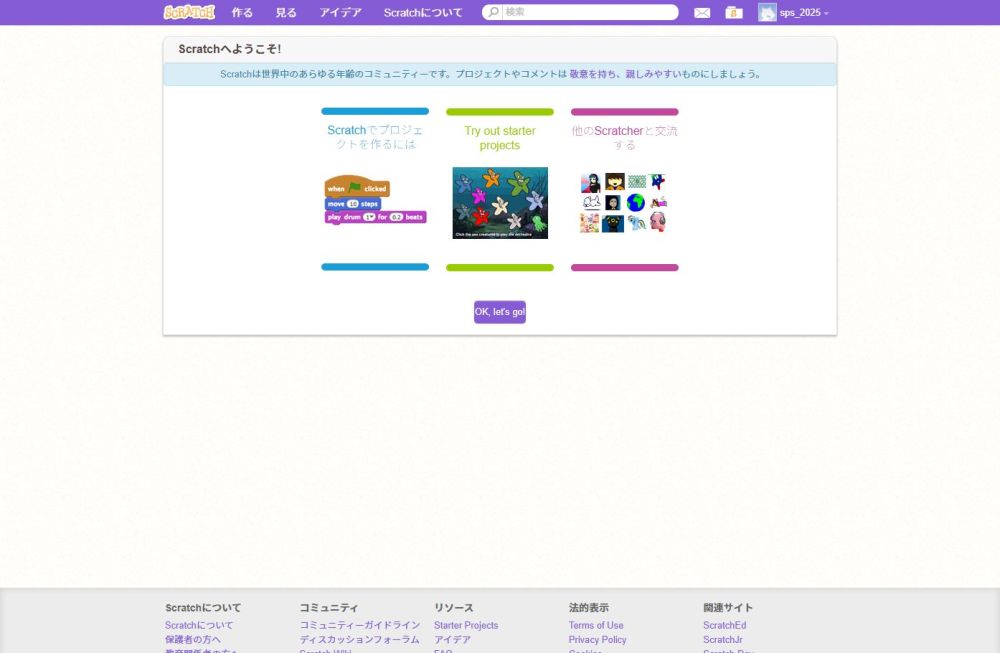Screen dimensions: 1000x653
Task: Open the footer Scratchについて link
Action: 199,626
